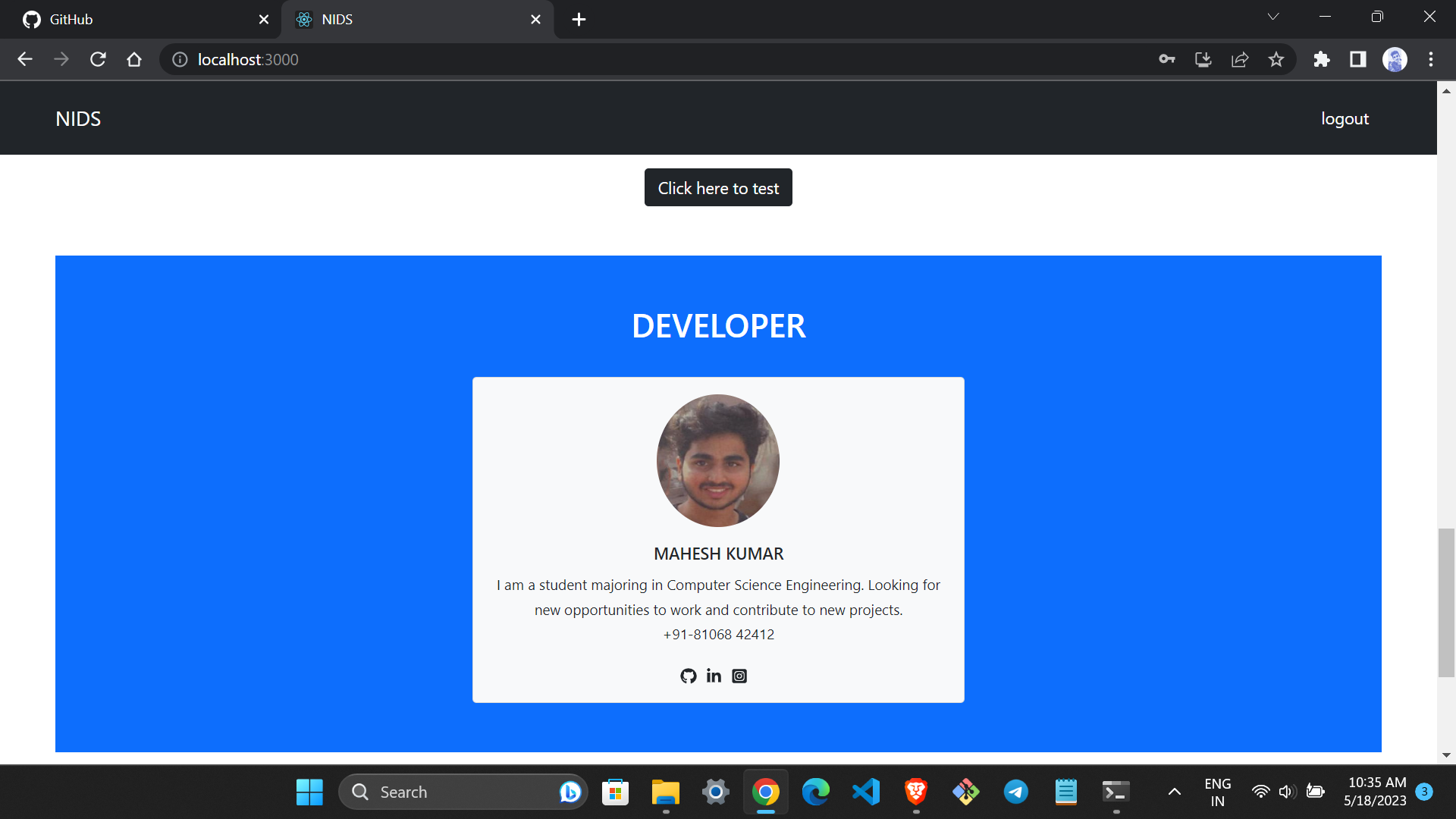Open the colorful diamond app in taskbar
The width and height of the screenshot is (1456, 819).
[966, 792]
